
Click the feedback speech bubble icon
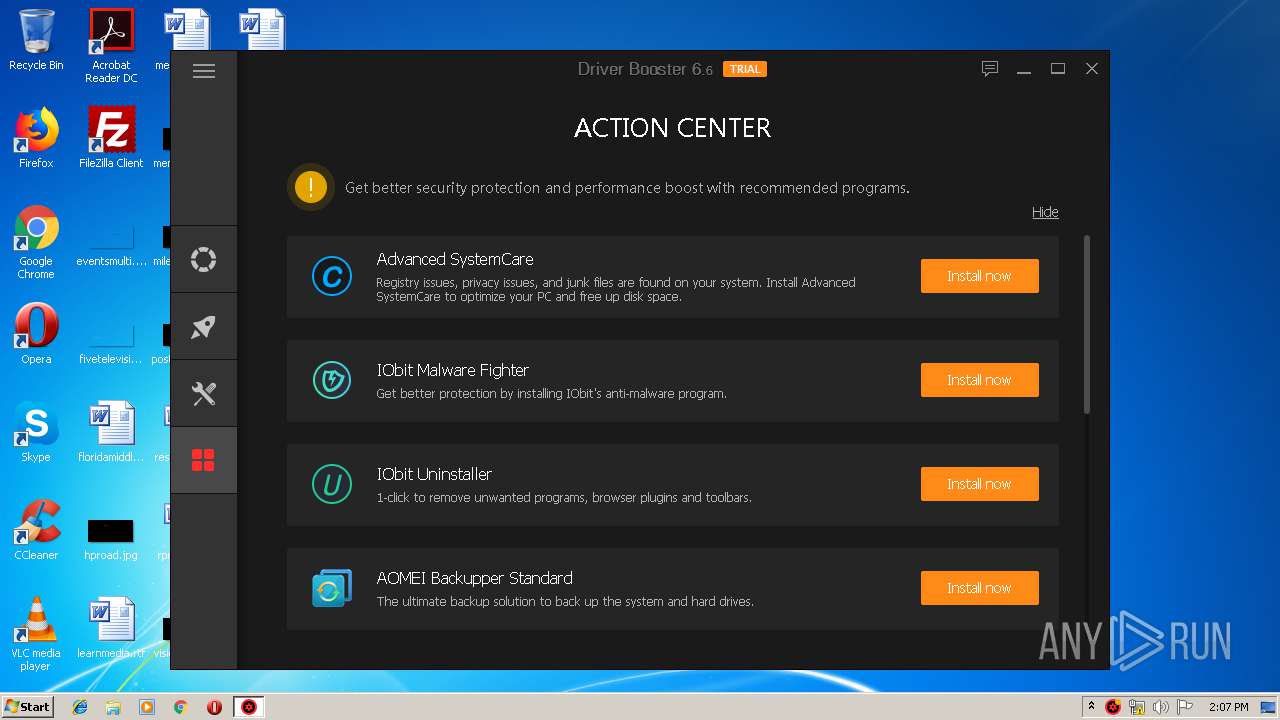[x=990, y=69]
